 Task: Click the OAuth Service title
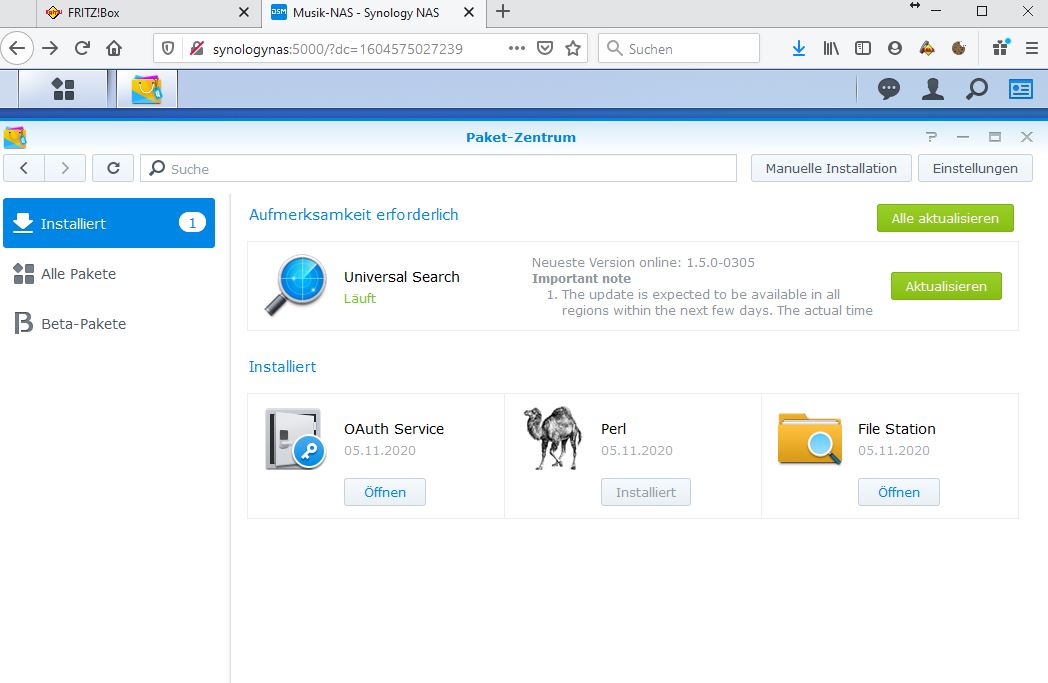(394, 429)
